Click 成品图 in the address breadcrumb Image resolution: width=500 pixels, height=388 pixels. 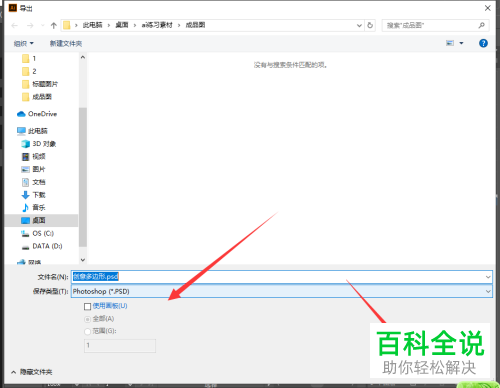click(195, 25)
